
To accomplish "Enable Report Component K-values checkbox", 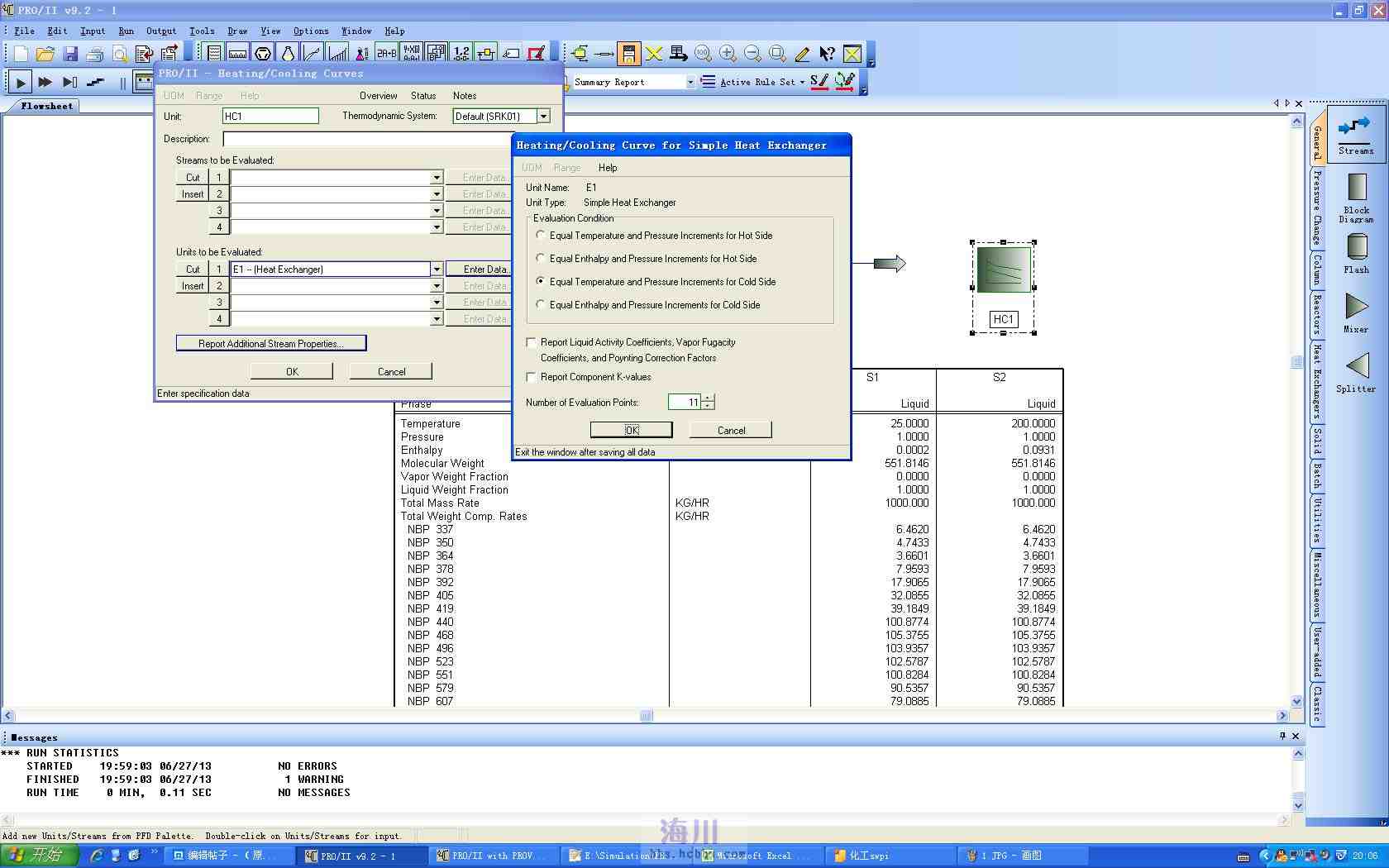I will pos(531,377).
